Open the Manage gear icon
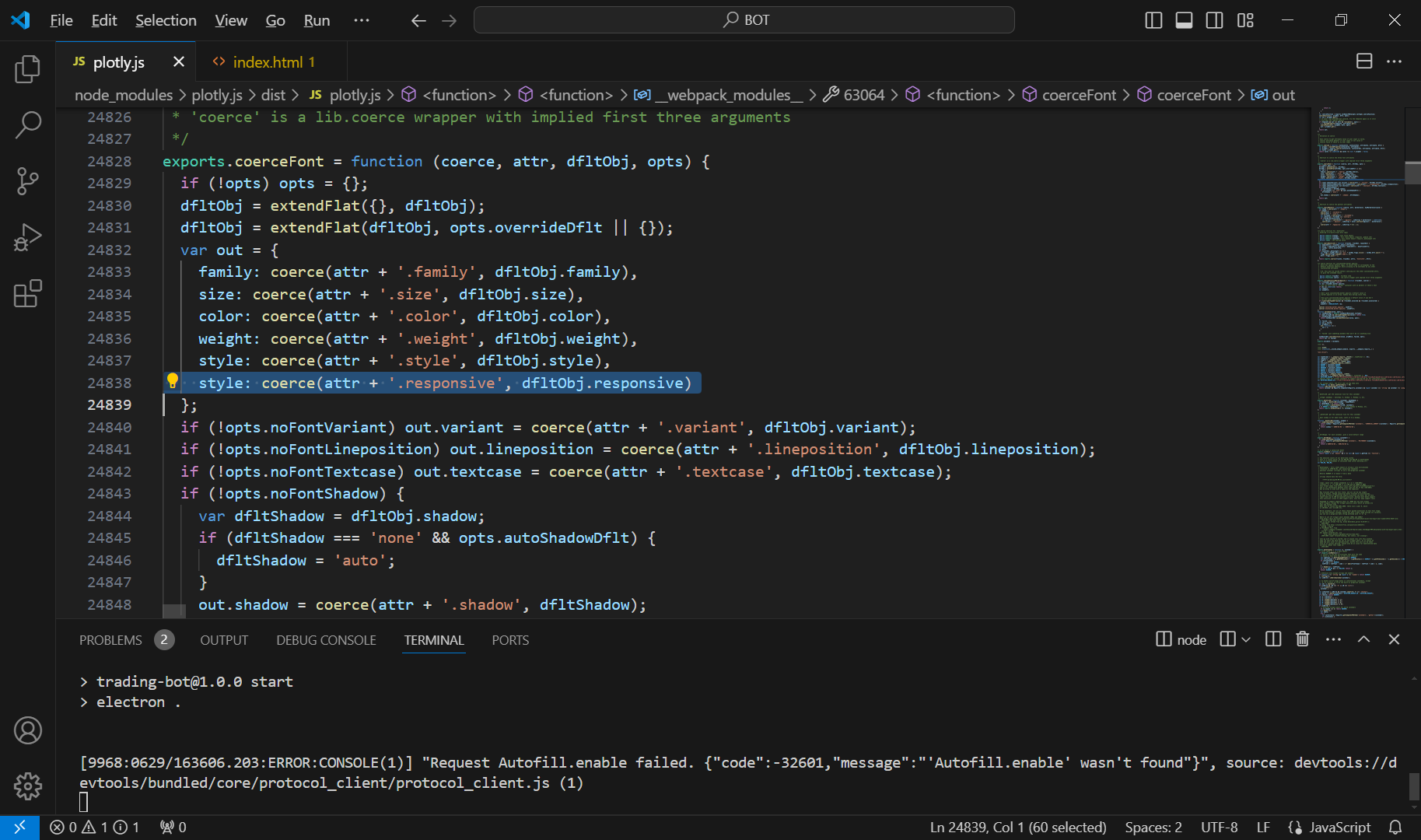 coord(28,786)
